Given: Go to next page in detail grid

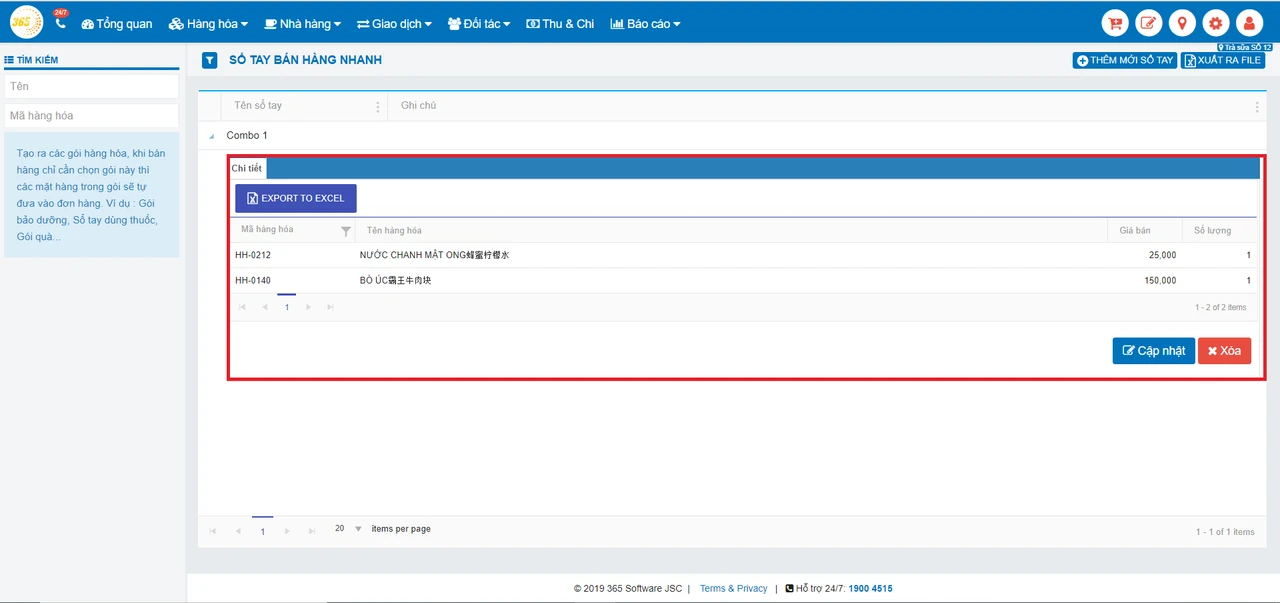Looking at the screenshot, I should point(309,307).
